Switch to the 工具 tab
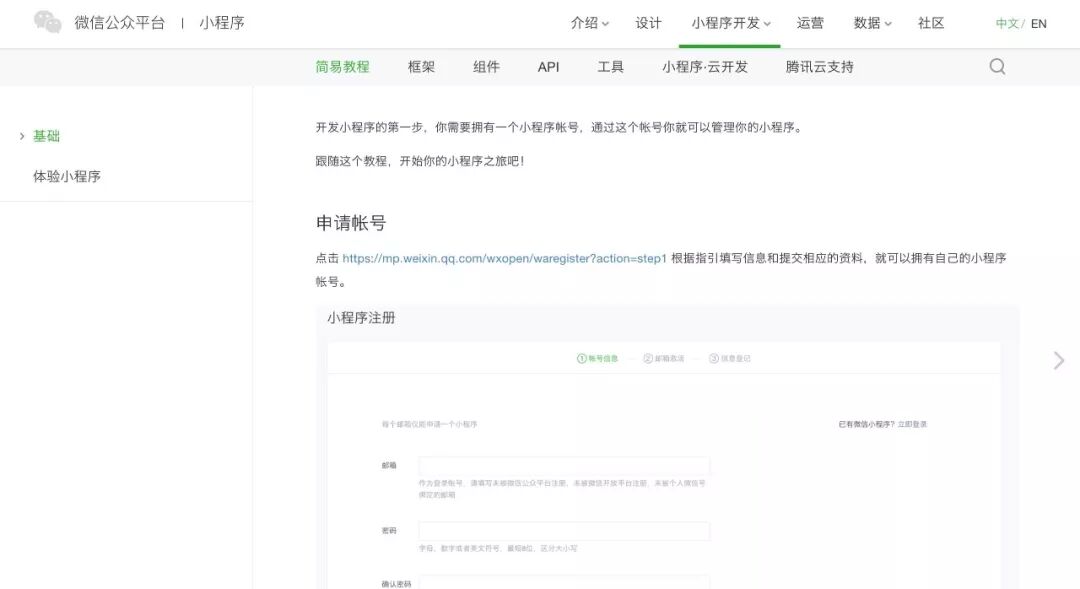This screenshot has height=589, width=1080. pos(610,67)
